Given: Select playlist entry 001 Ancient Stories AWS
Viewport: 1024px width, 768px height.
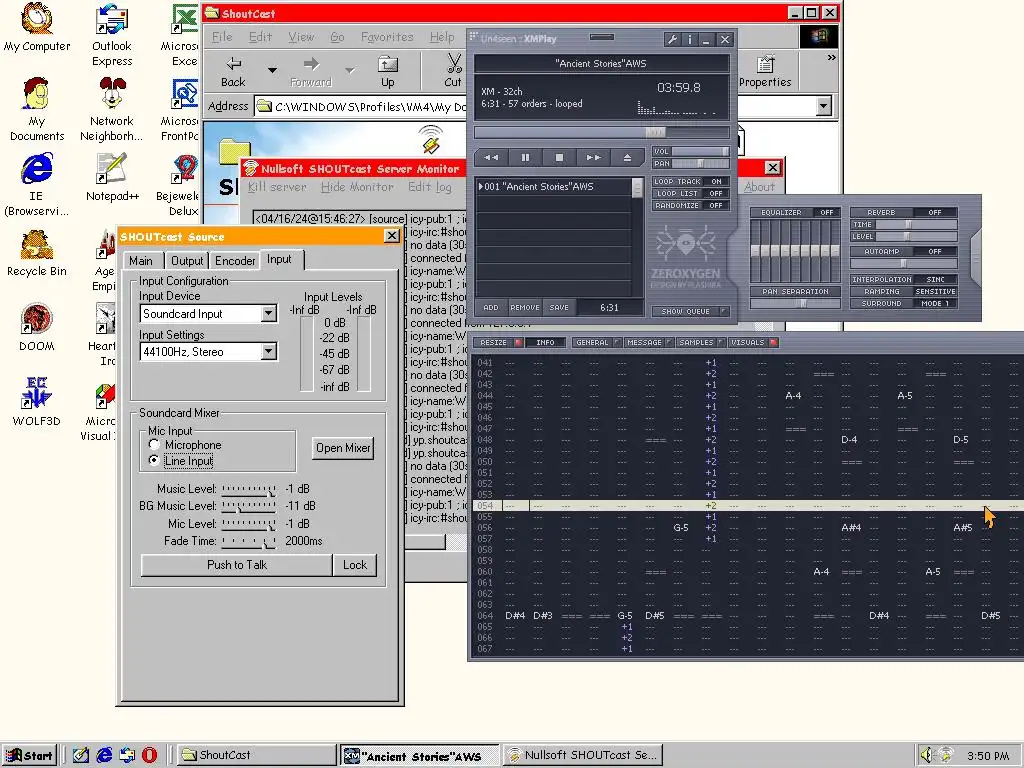Looking at the screenshot, I should tap(554, 187).
